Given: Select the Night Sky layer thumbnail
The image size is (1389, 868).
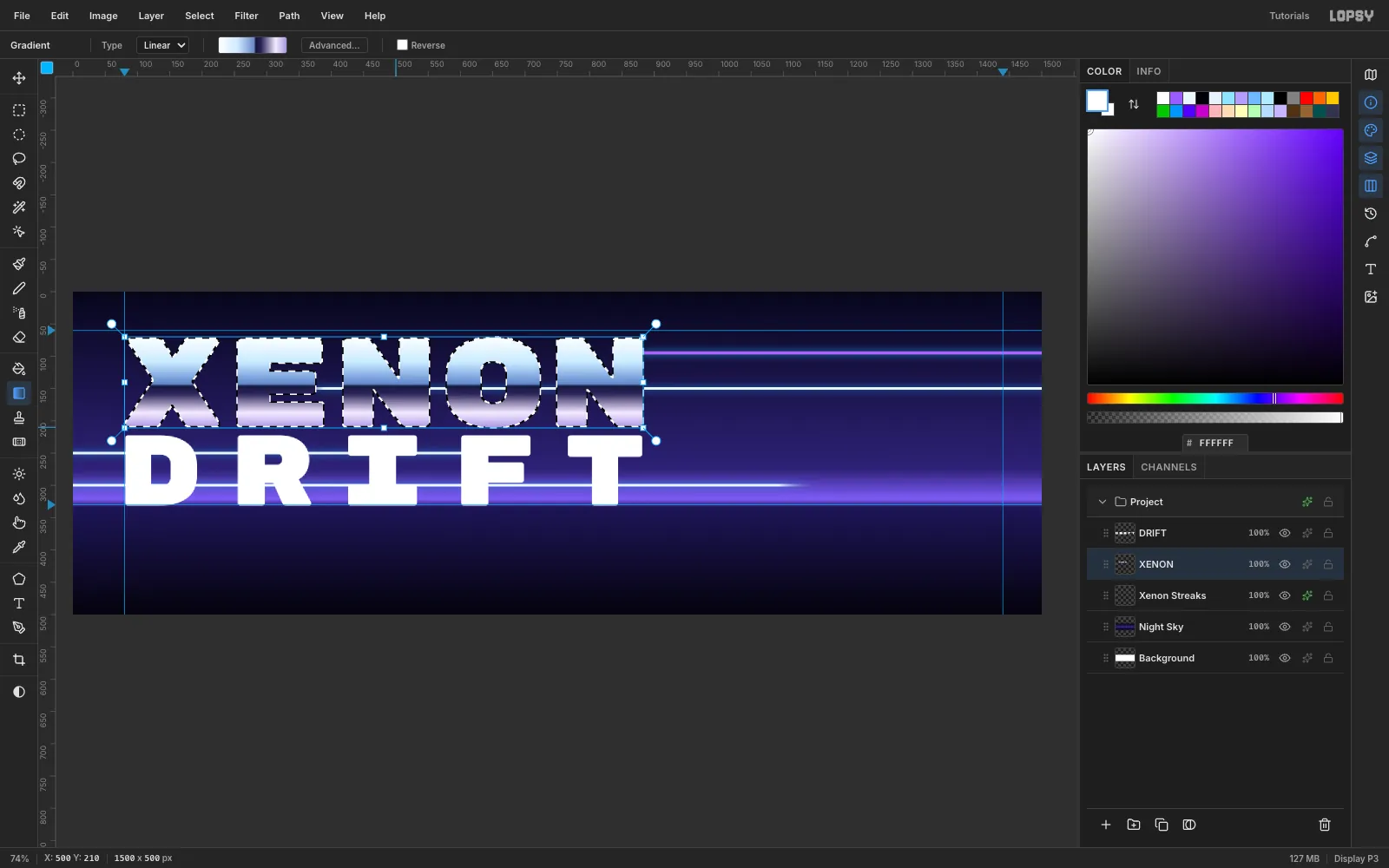Looking at the screenshot, I should 1125,627.
